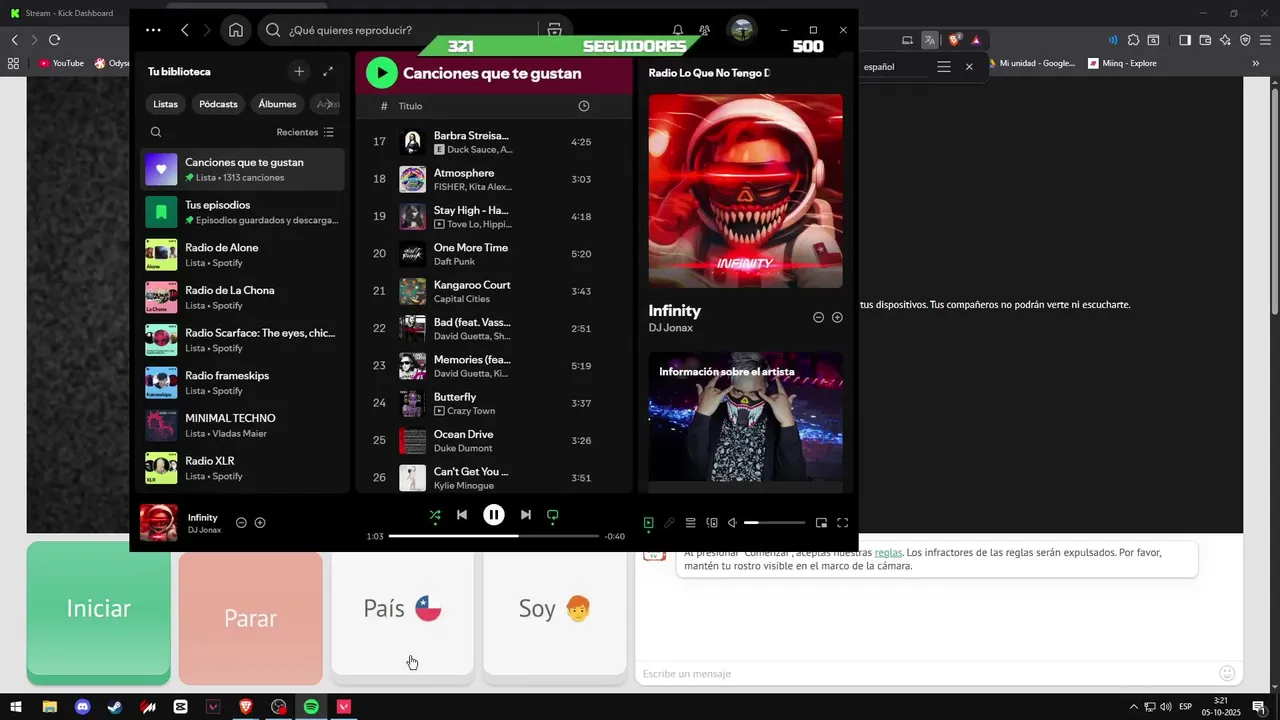
Task: Adjust the Spotify volume slider
Action: (x=775, y=523)
